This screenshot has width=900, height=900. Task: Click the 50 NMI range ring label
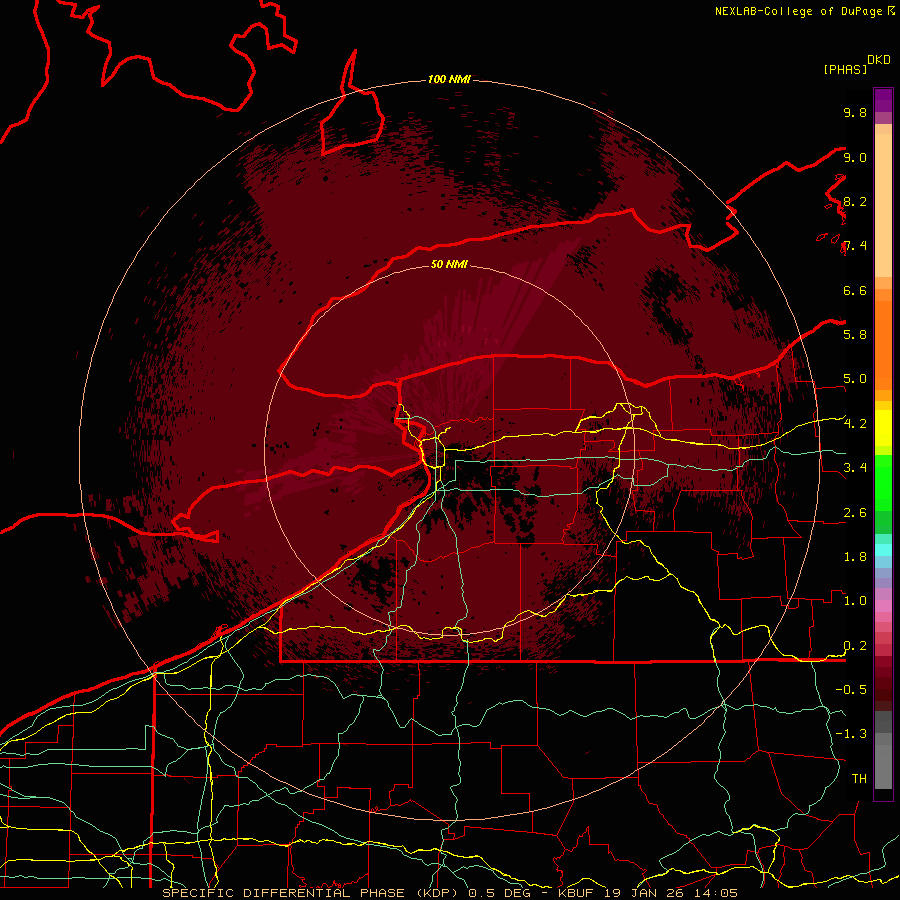[449, 264]
